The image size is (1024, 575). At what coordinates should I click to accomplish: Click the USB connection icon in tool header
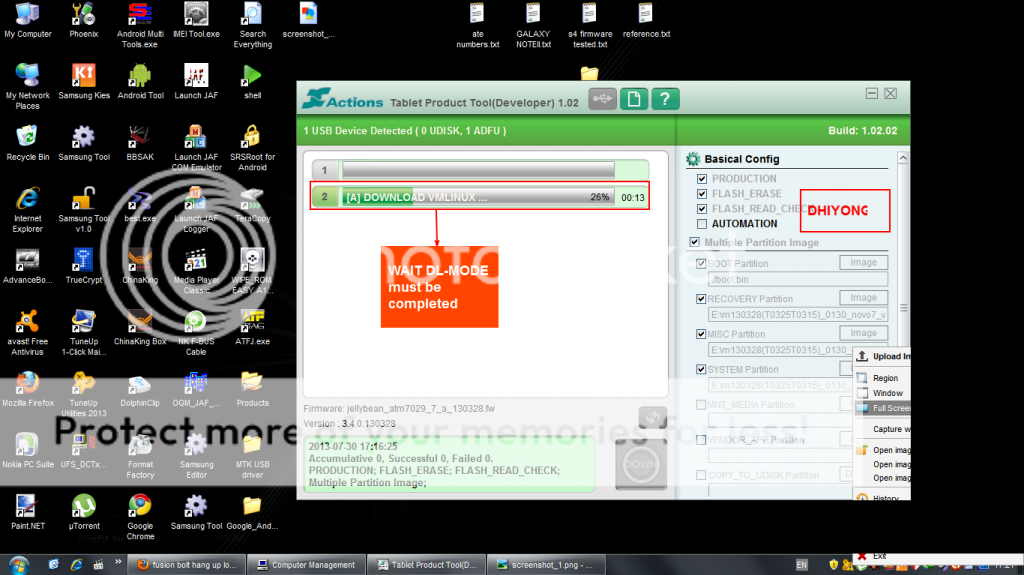602,99
